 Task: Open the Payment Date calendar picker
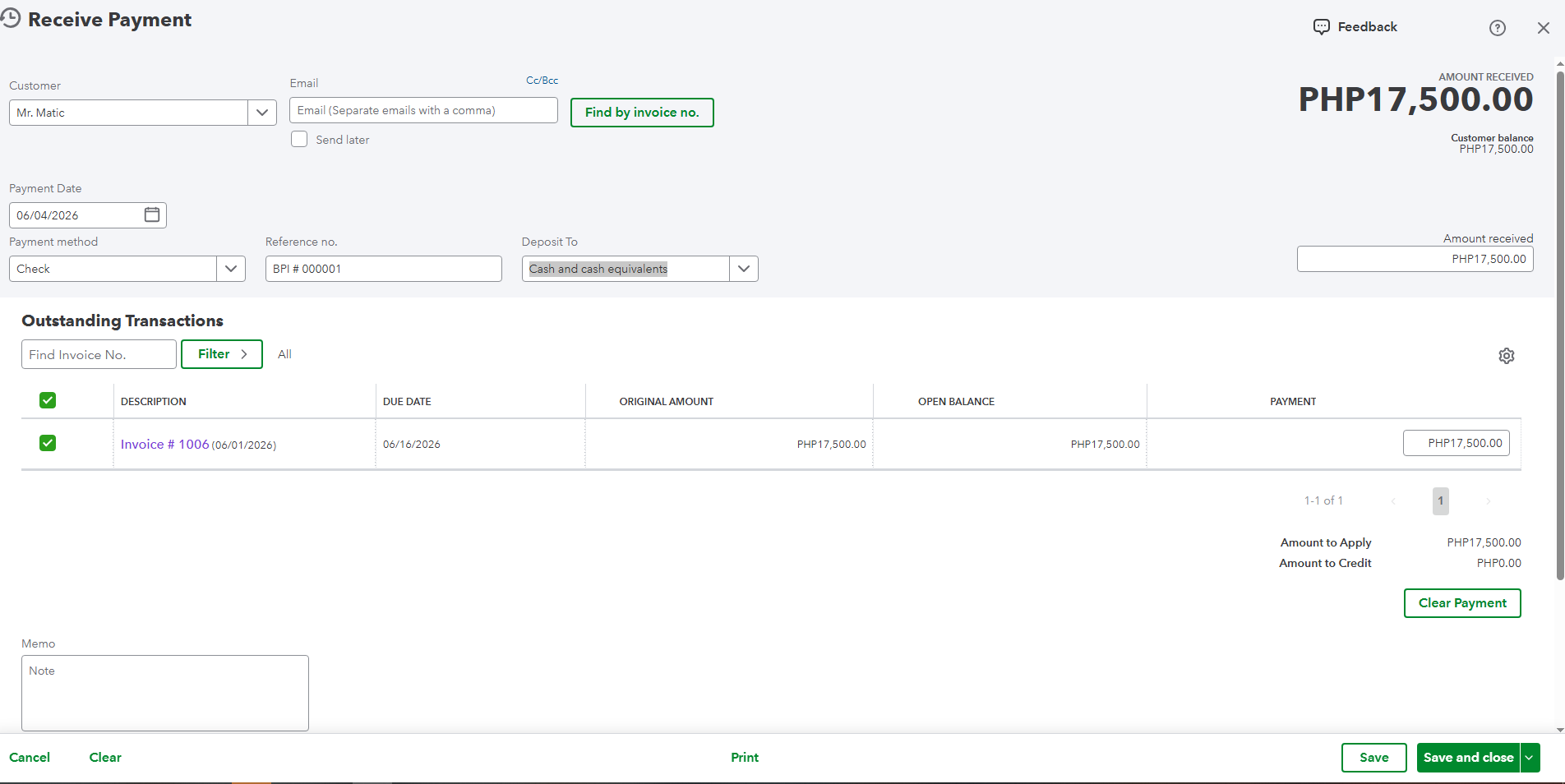(x=152, y=214)
